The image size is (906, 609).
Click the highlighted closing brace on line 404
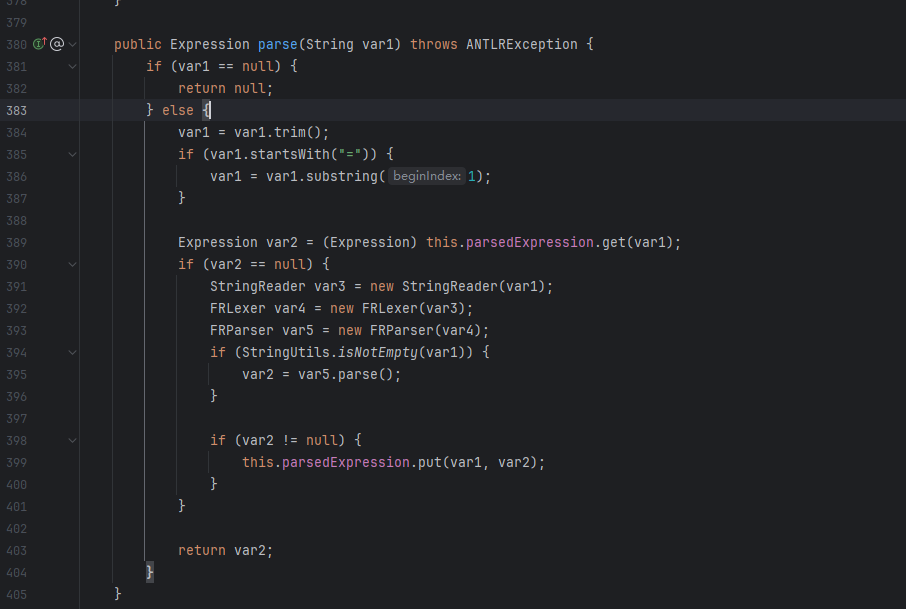point(150,572)
